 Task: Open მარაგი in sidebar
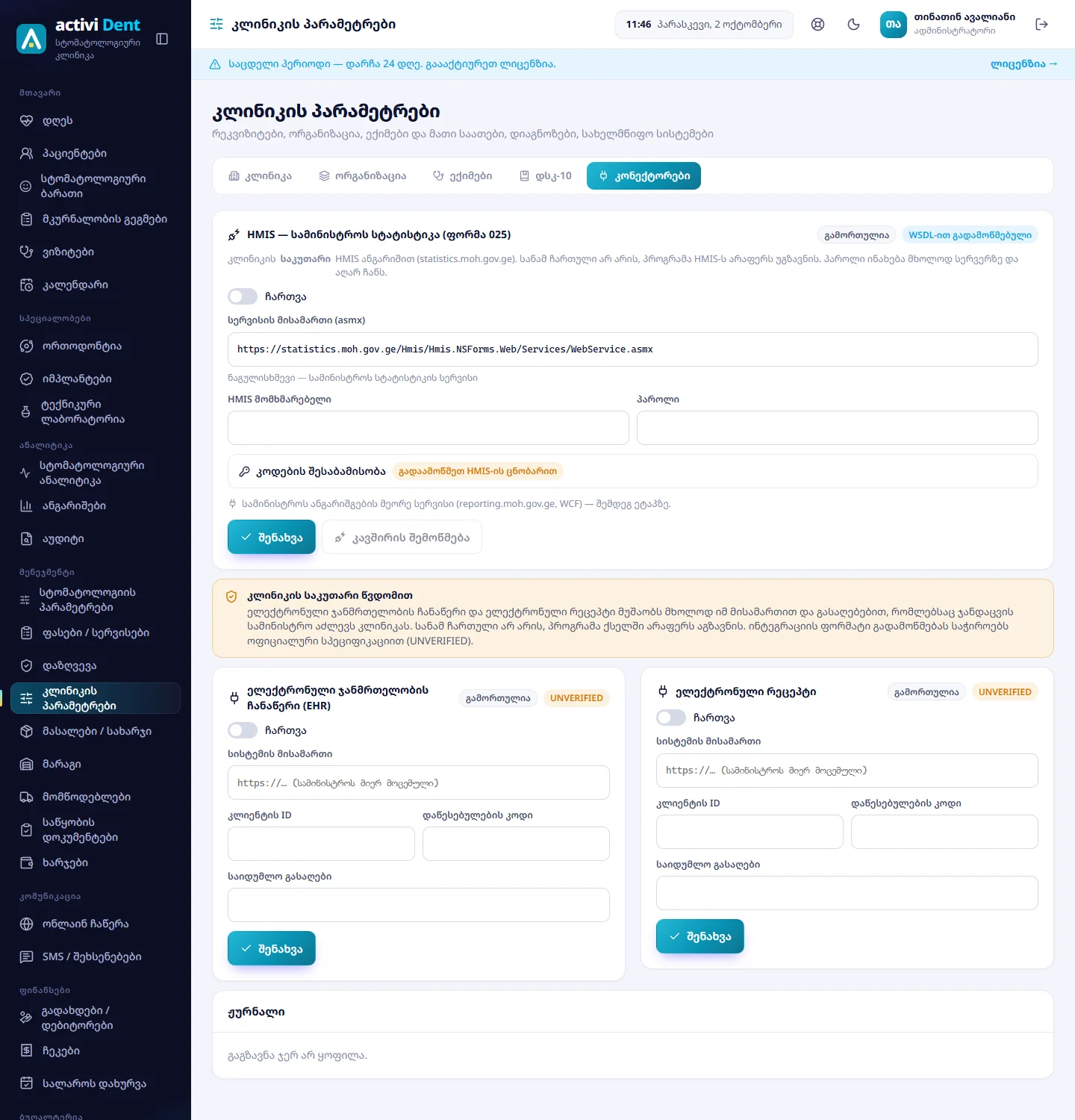click(x=96, y=765)
